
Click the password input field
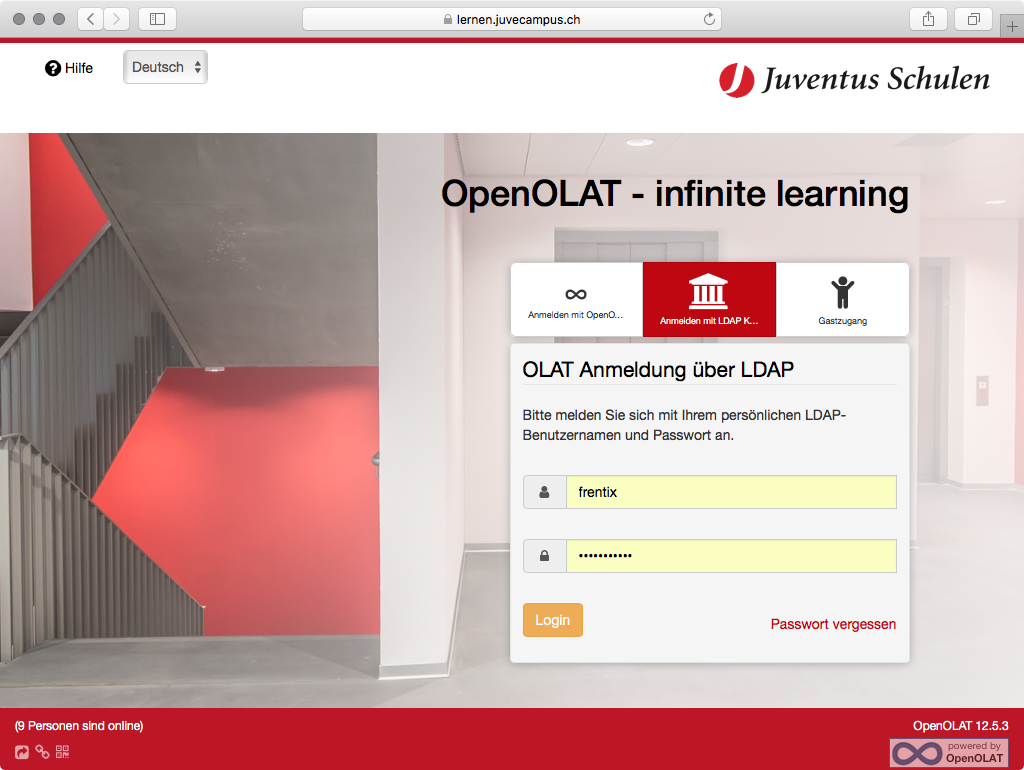click(731, 556)
